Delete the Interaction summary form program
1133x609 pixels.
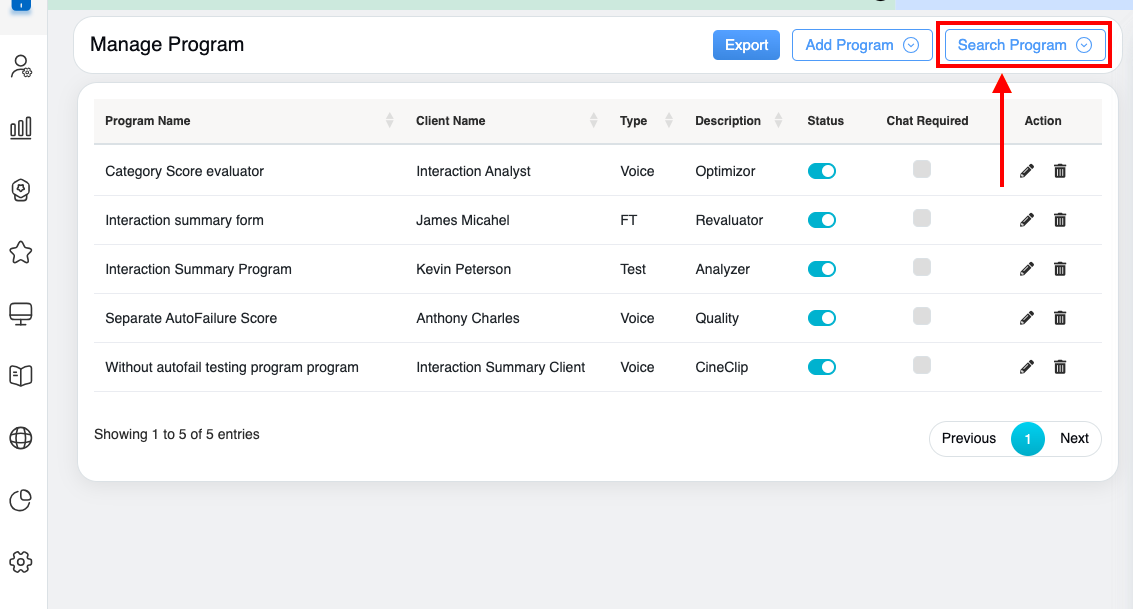[1060, 220]
